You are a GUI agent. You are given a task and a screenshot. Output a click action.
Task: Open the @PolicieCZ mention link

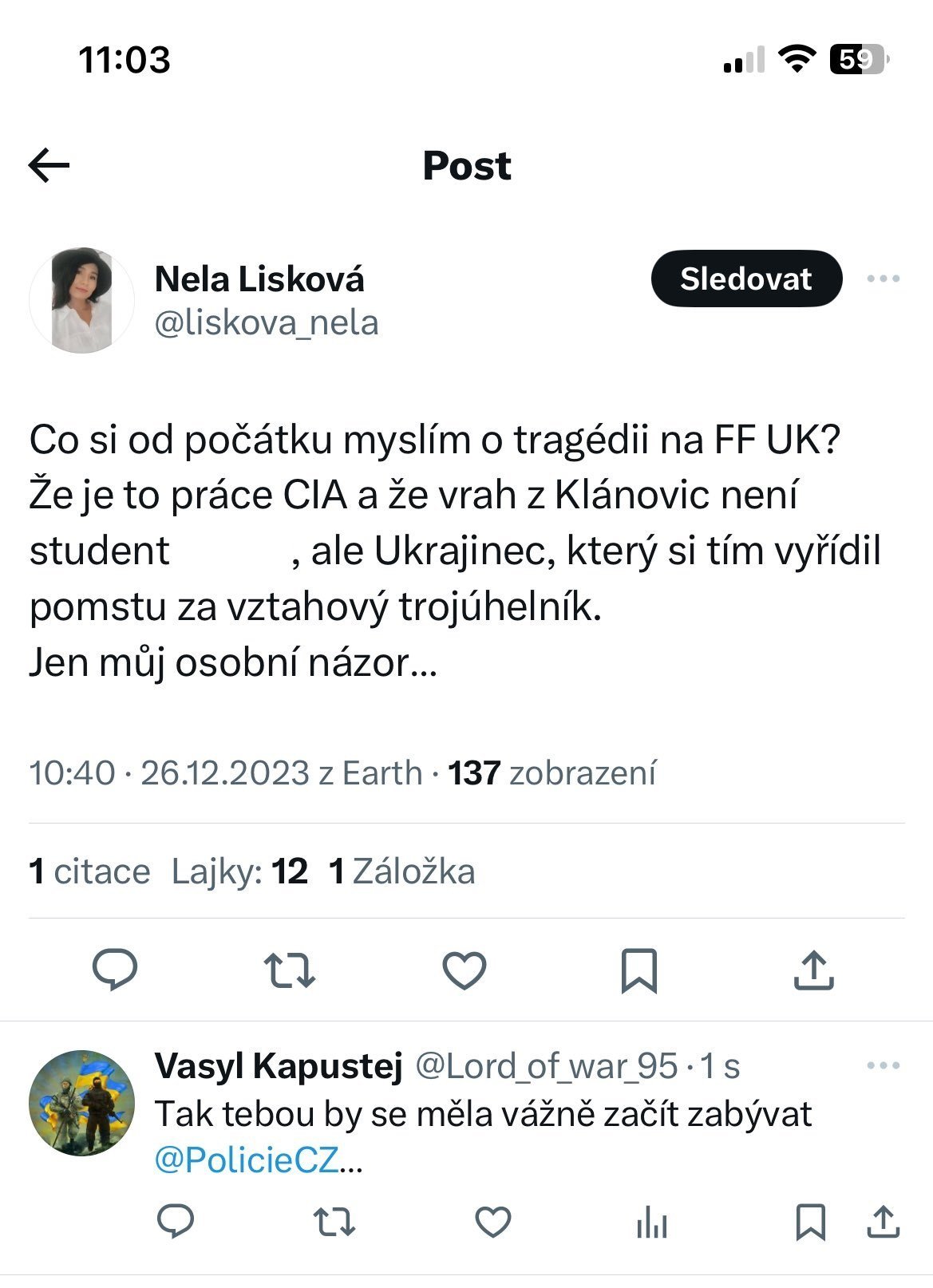pyautogui.click(x=247, y=1160)
